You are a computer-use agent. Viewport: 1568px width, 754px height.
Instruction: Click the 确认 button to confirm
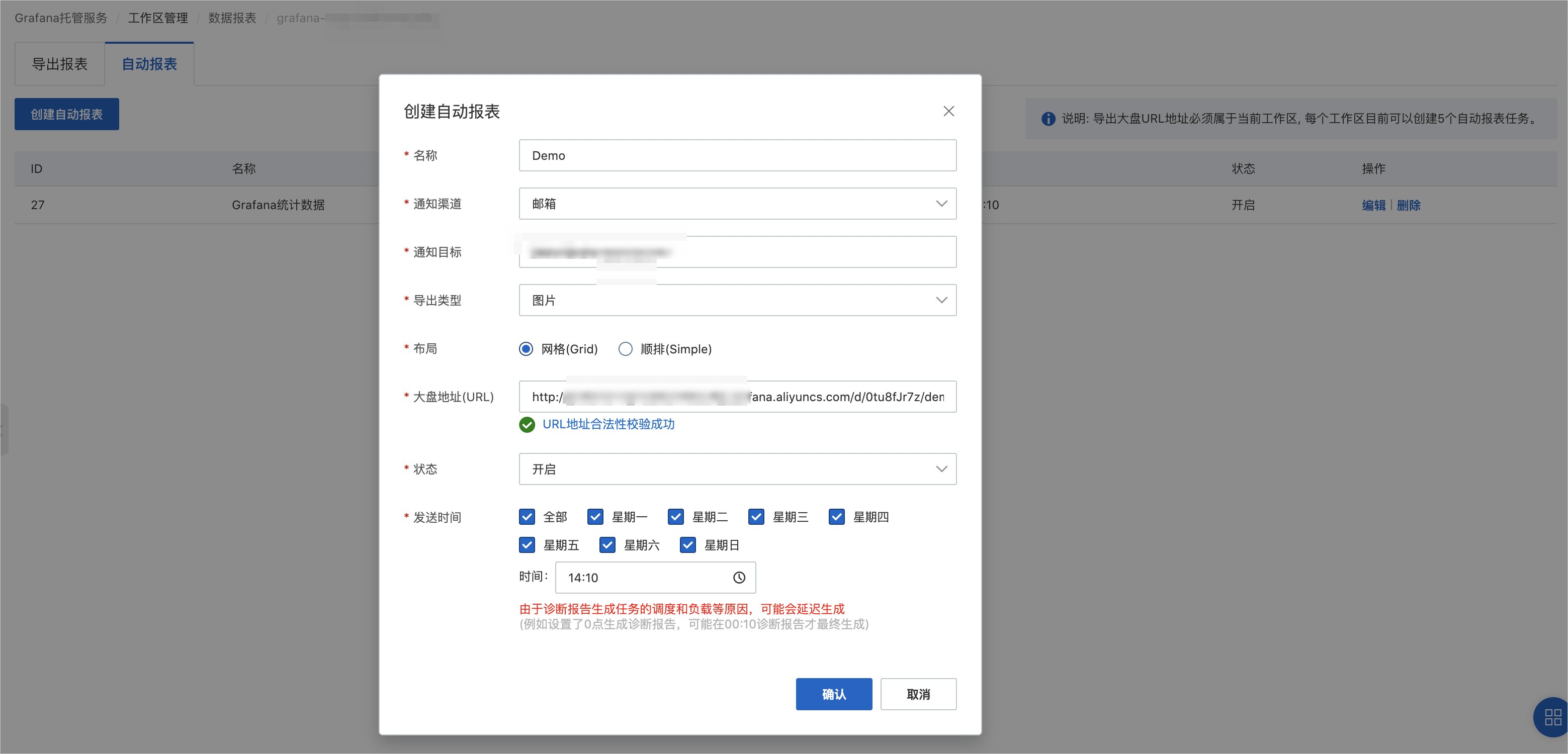click(834, 694)
